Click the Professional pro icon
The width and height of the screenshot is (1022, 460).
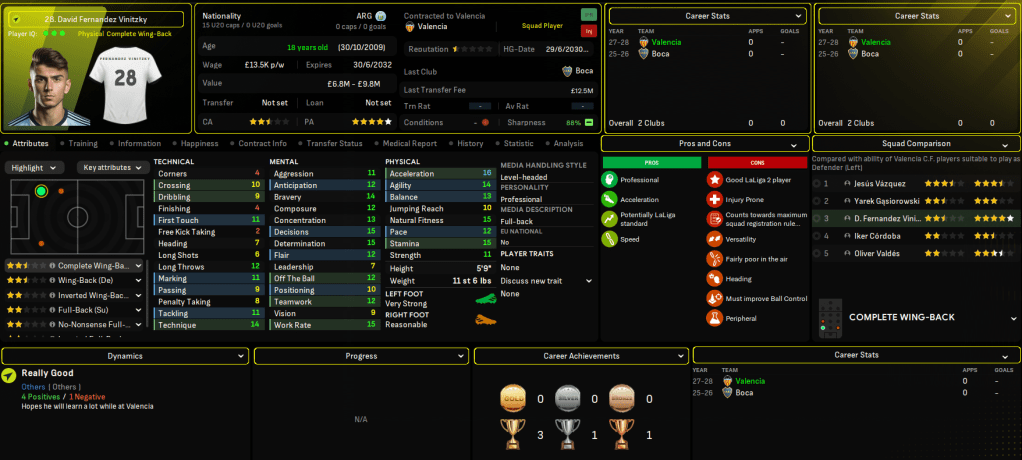pyautogui.click(x=609, y=180)
